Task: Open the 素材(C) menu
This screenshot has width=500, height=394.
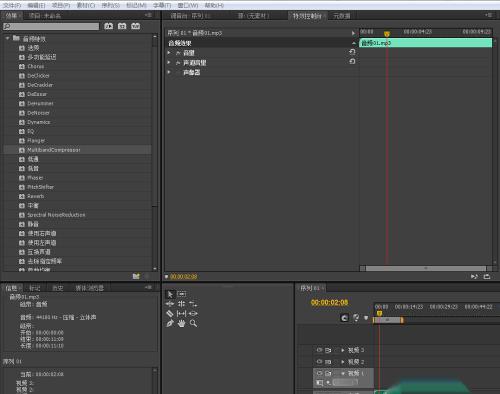Action: (x=86, y=5)
